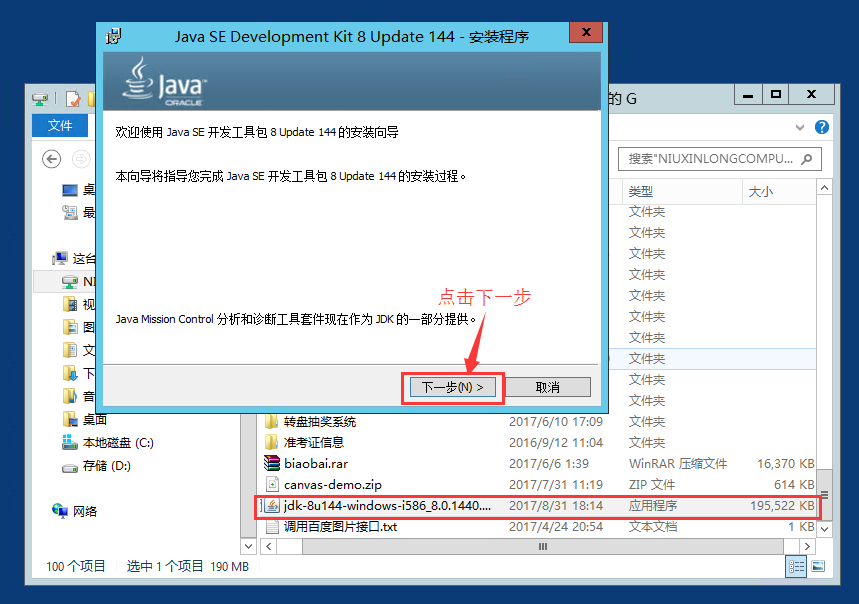Switch to large icons view in status bar
Viewport: 859px width, 604px height.
[818, 566]
